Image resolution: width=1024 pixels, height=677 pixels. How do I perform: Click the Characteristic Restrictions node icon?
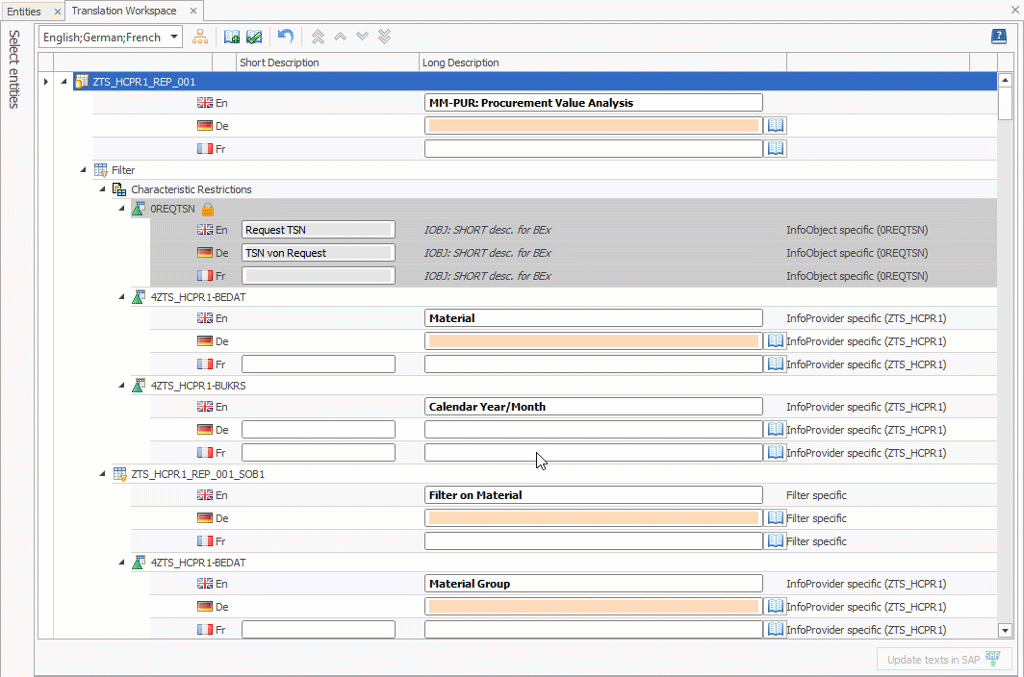pyautogui.click(x=119, y=189)
